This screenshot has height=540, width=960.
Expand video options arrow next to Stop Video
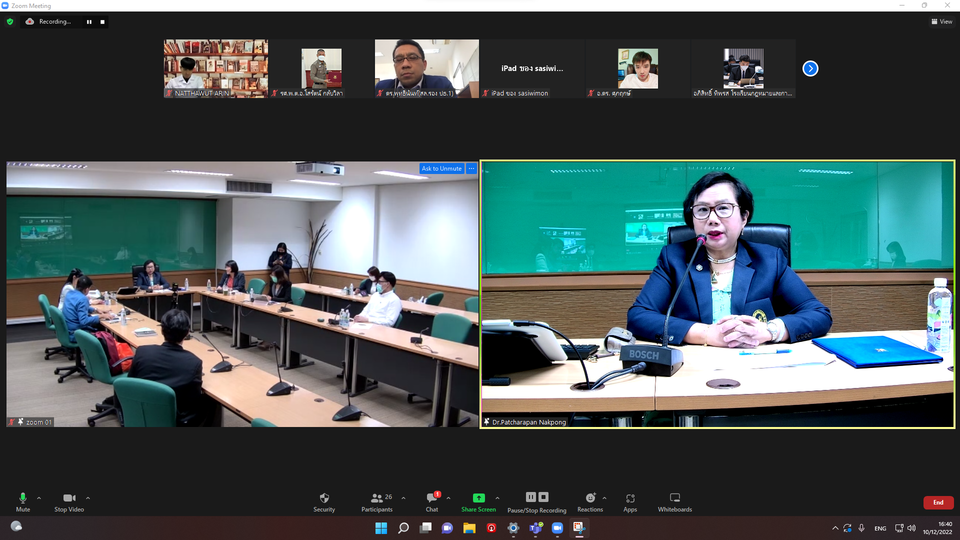(88, 497)
